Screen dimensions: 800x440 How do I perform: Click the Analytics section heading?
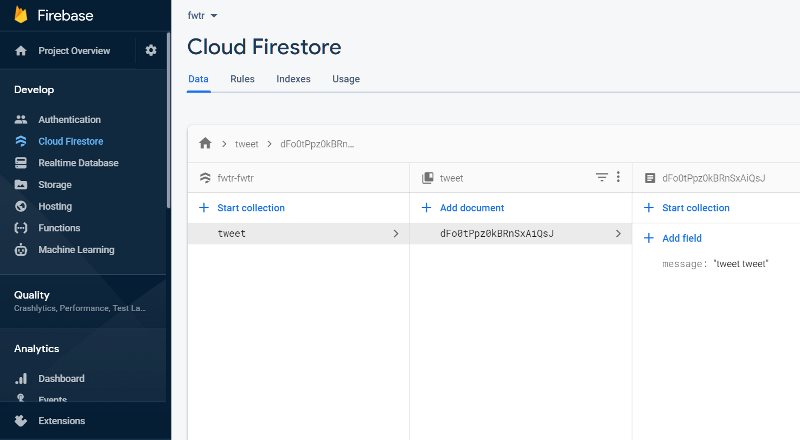click(x=37, y=349)
